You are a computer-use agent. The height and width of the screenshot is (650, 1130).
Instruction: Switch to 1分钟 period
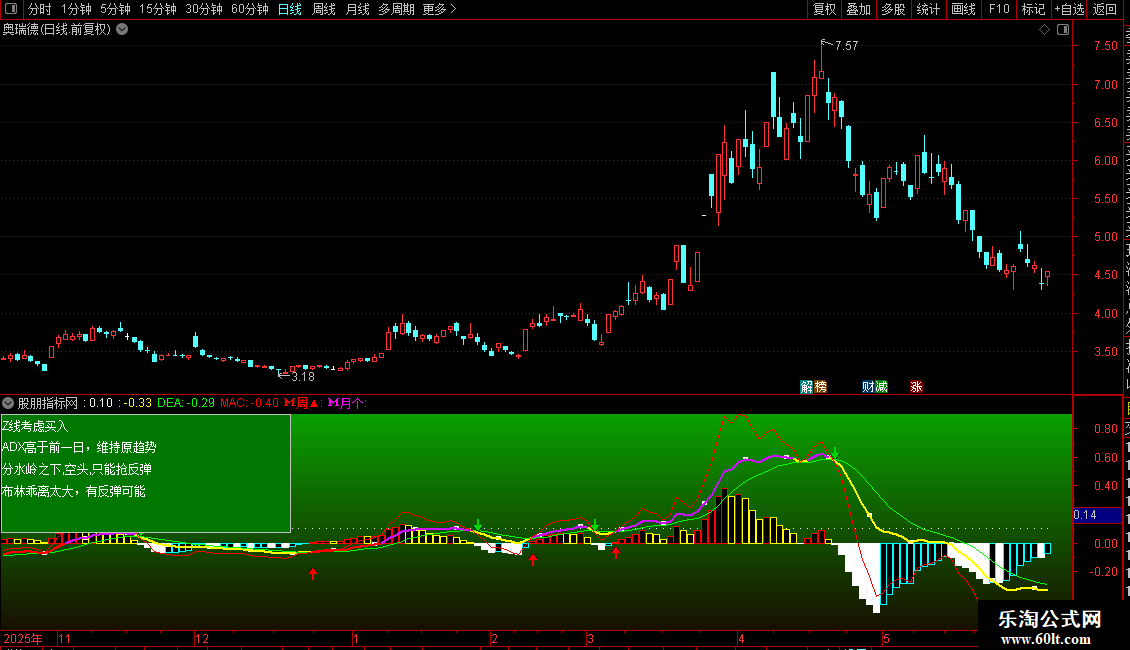coord(76,9)
